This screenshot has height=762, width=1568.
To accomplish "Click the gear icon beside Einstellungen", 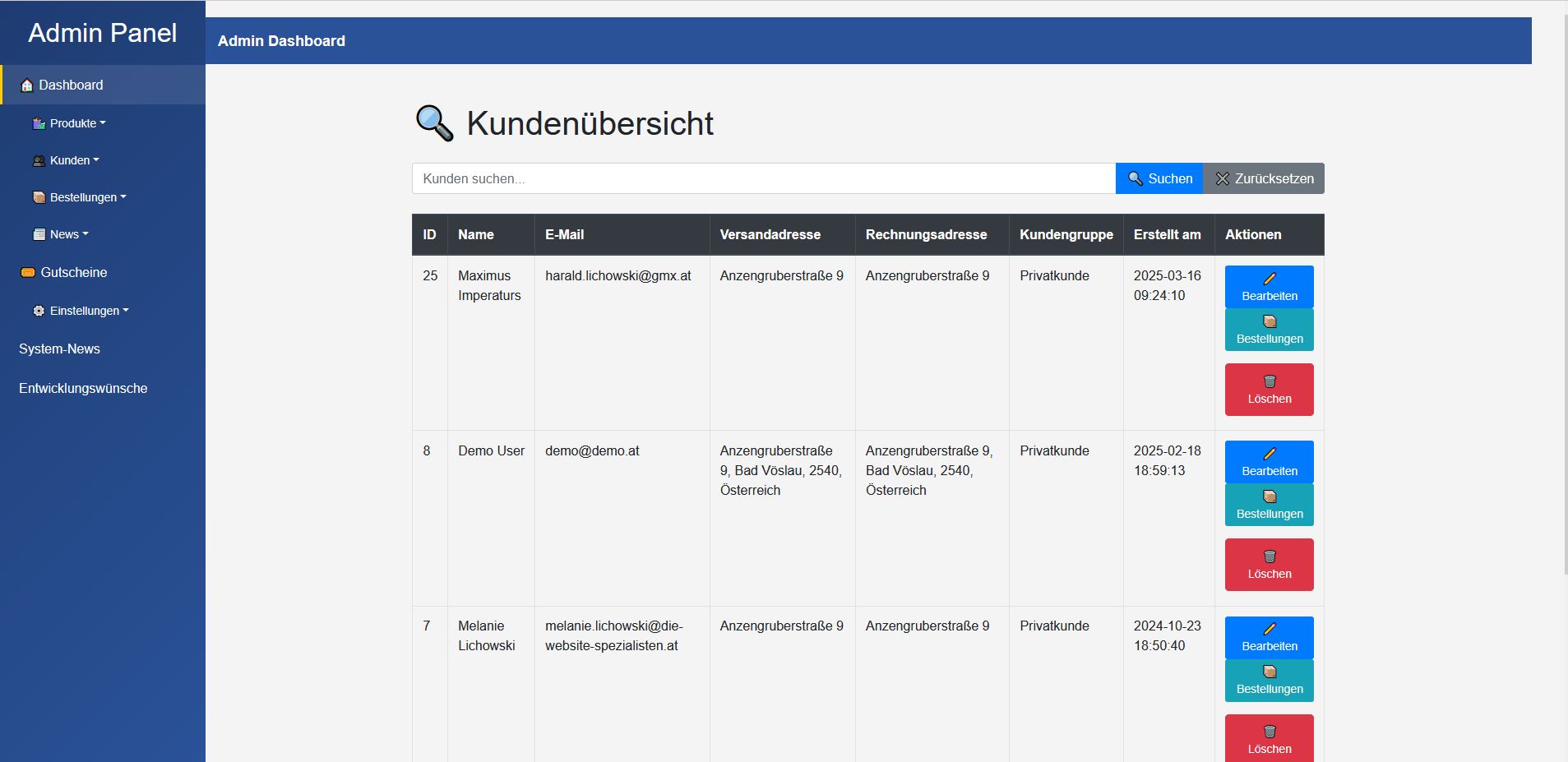I will 39,312.
